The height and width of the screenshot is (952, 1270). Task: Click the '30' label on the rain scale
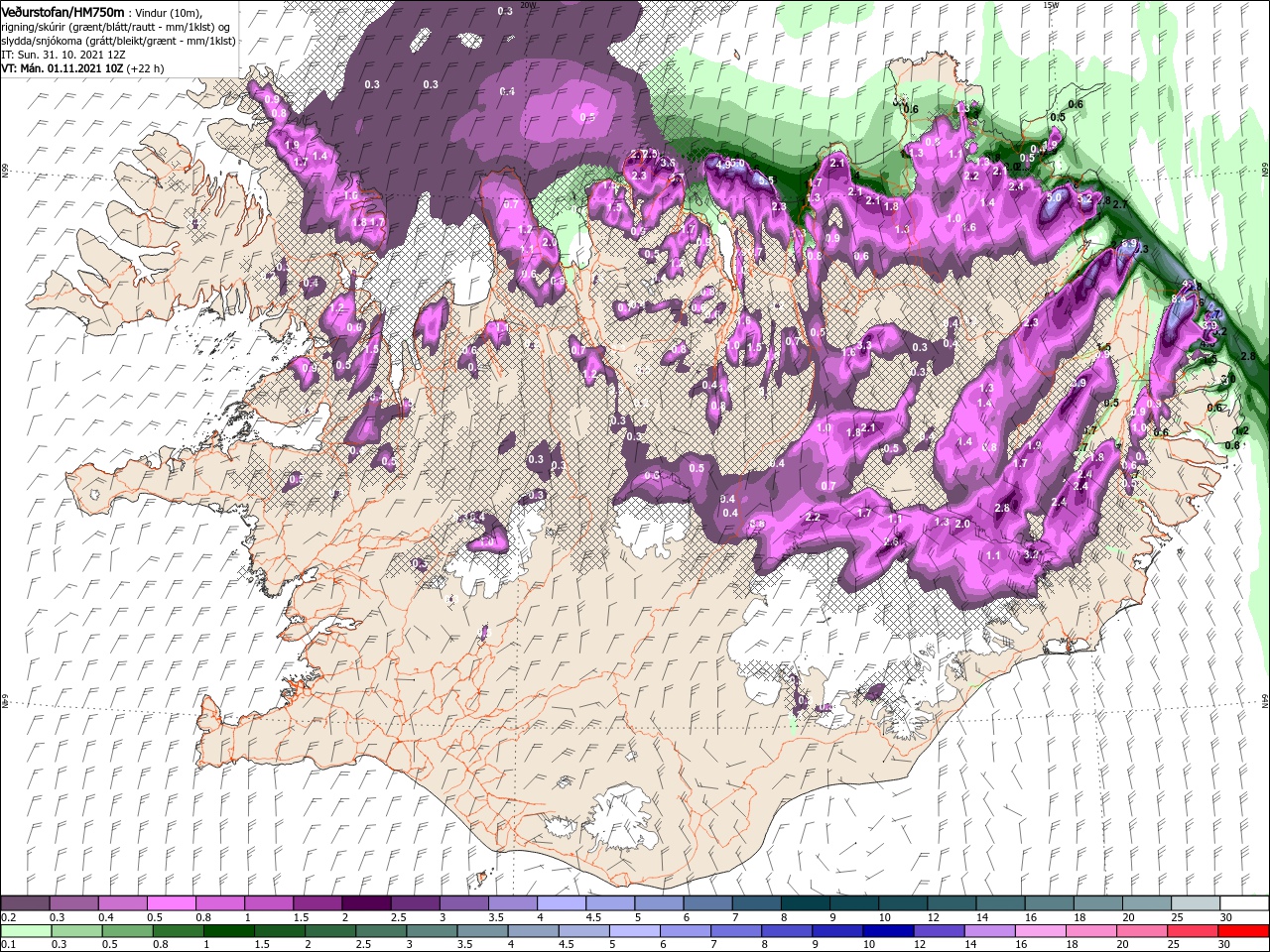pyautogui.click(x=1225, y=945)
